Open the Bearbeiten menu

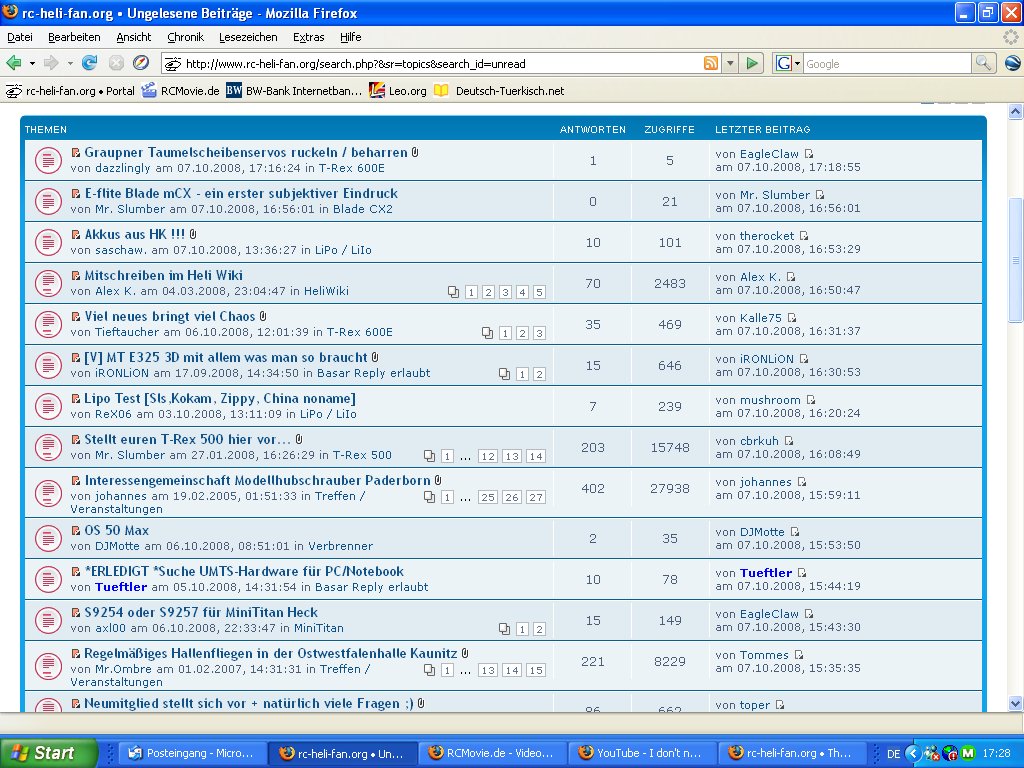coord(74,37)
